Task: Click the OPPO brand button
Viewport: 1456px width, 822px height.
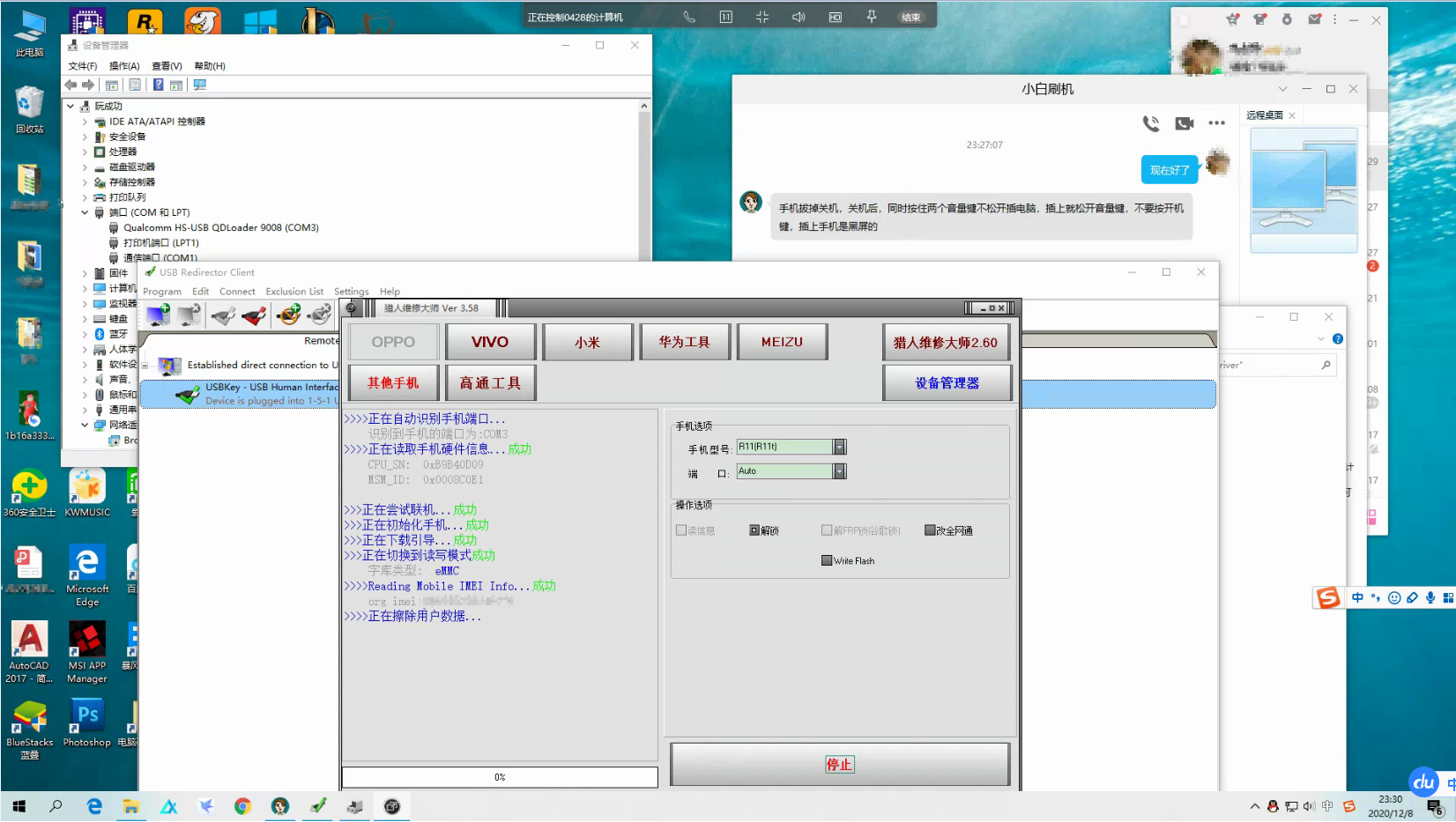Action: [x=393, y=342]
